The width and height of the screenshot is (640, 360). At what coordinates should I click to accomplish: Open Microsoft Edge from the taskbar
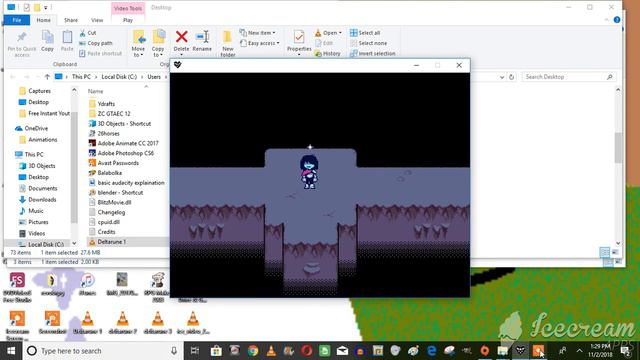[431, 351]
